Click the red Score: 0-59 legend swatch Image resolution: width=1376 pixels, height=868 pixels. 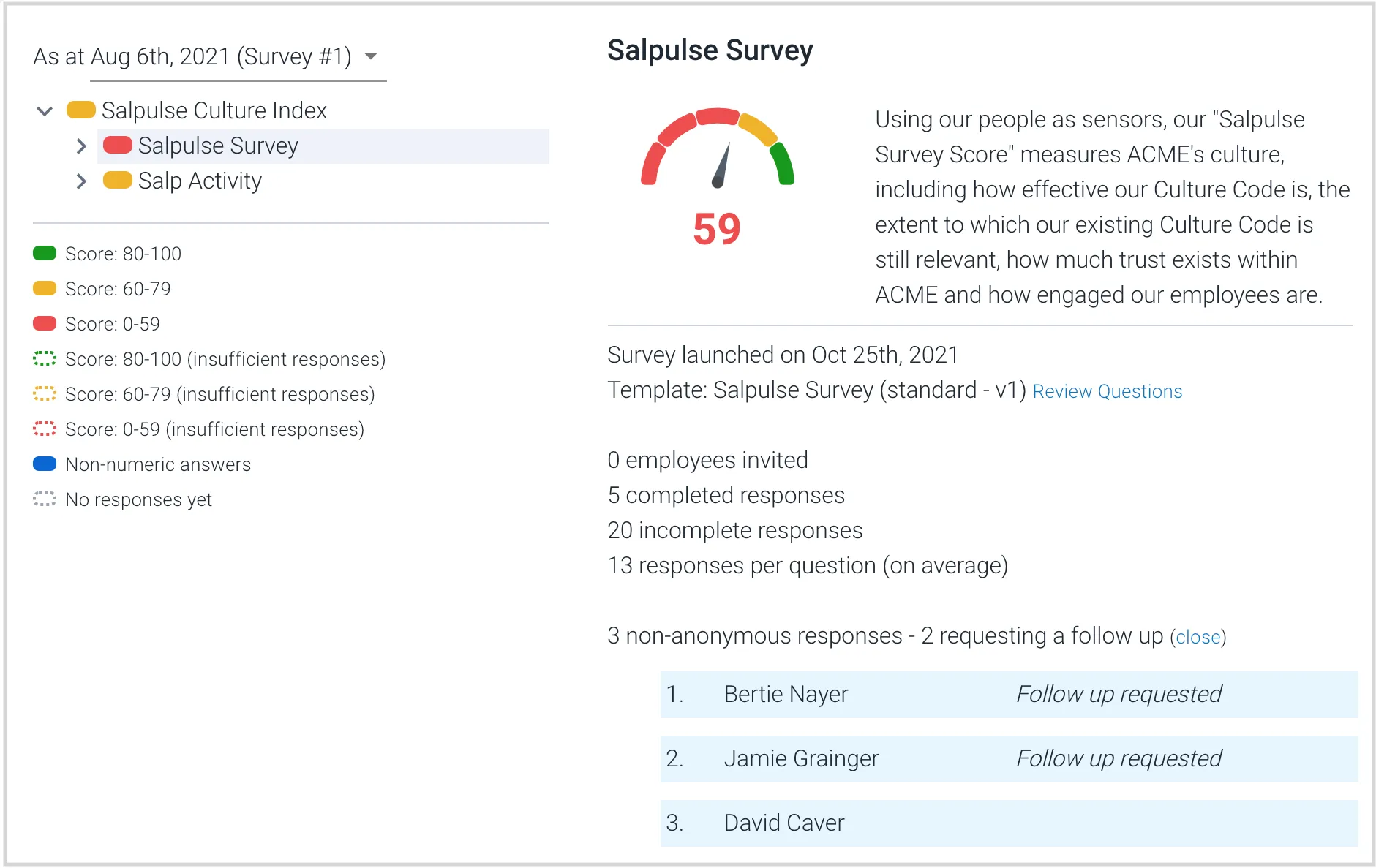point(45,323)
